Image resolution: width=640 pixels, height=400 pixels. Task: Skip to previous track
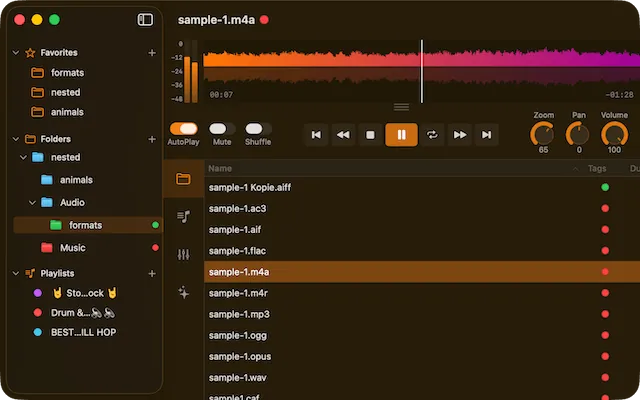tap(316, 135)
